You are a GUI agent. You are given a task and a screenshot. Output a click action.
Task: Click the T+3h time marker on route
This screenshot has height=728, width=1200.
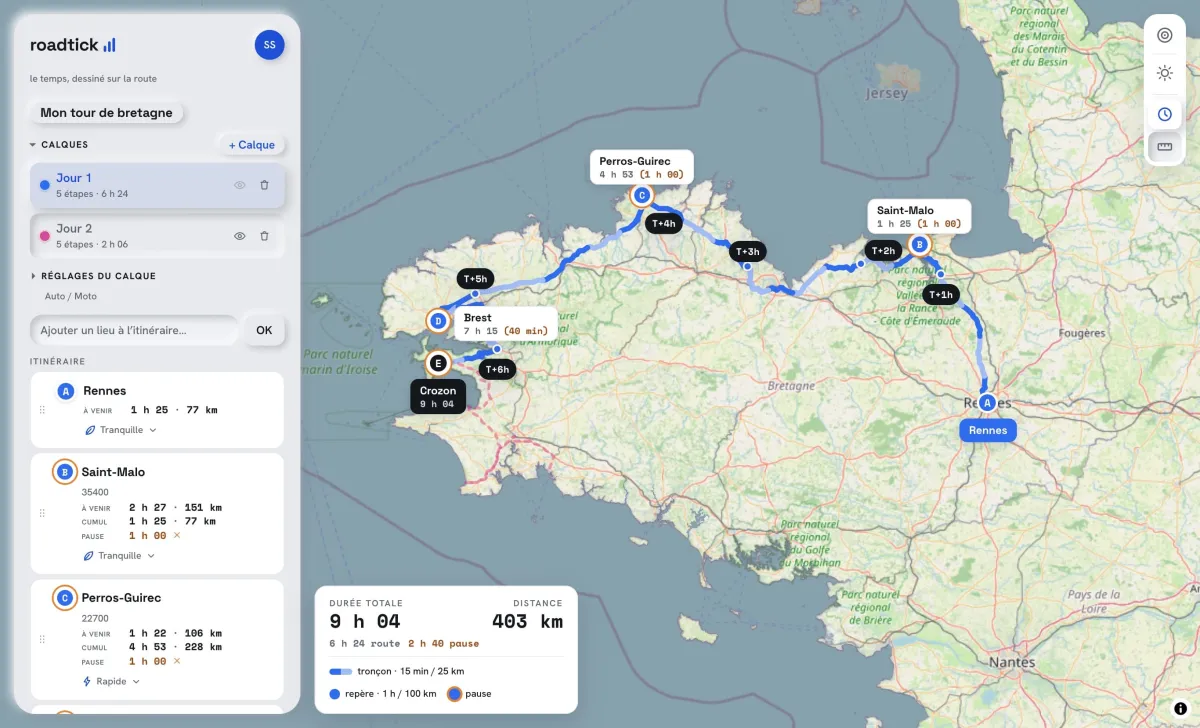pos(747,252)
